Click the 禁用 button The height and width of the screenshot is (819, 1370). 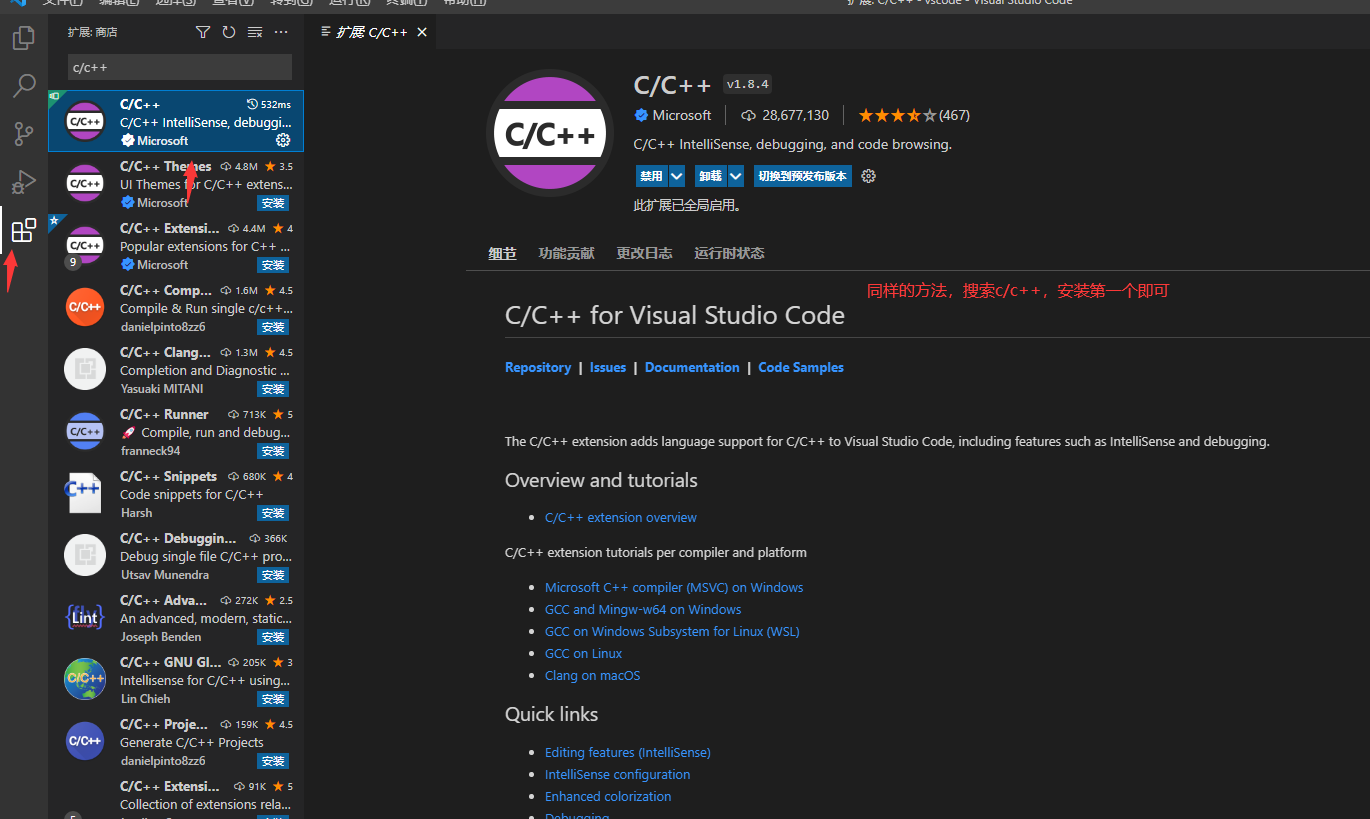[x=651, y=176]
